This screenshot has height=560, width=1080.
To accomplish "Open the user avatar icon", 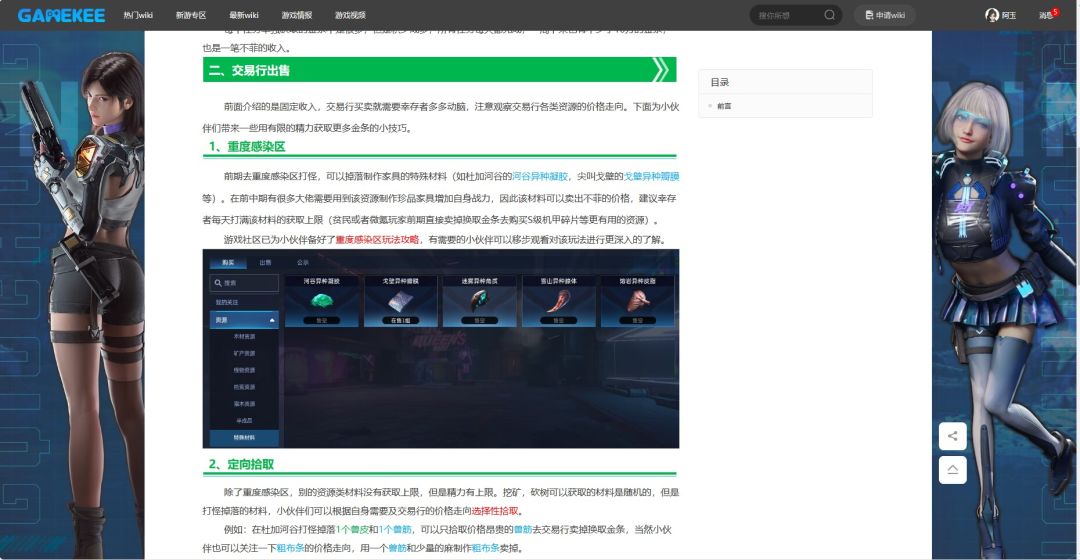I will [x=992, y=15].
